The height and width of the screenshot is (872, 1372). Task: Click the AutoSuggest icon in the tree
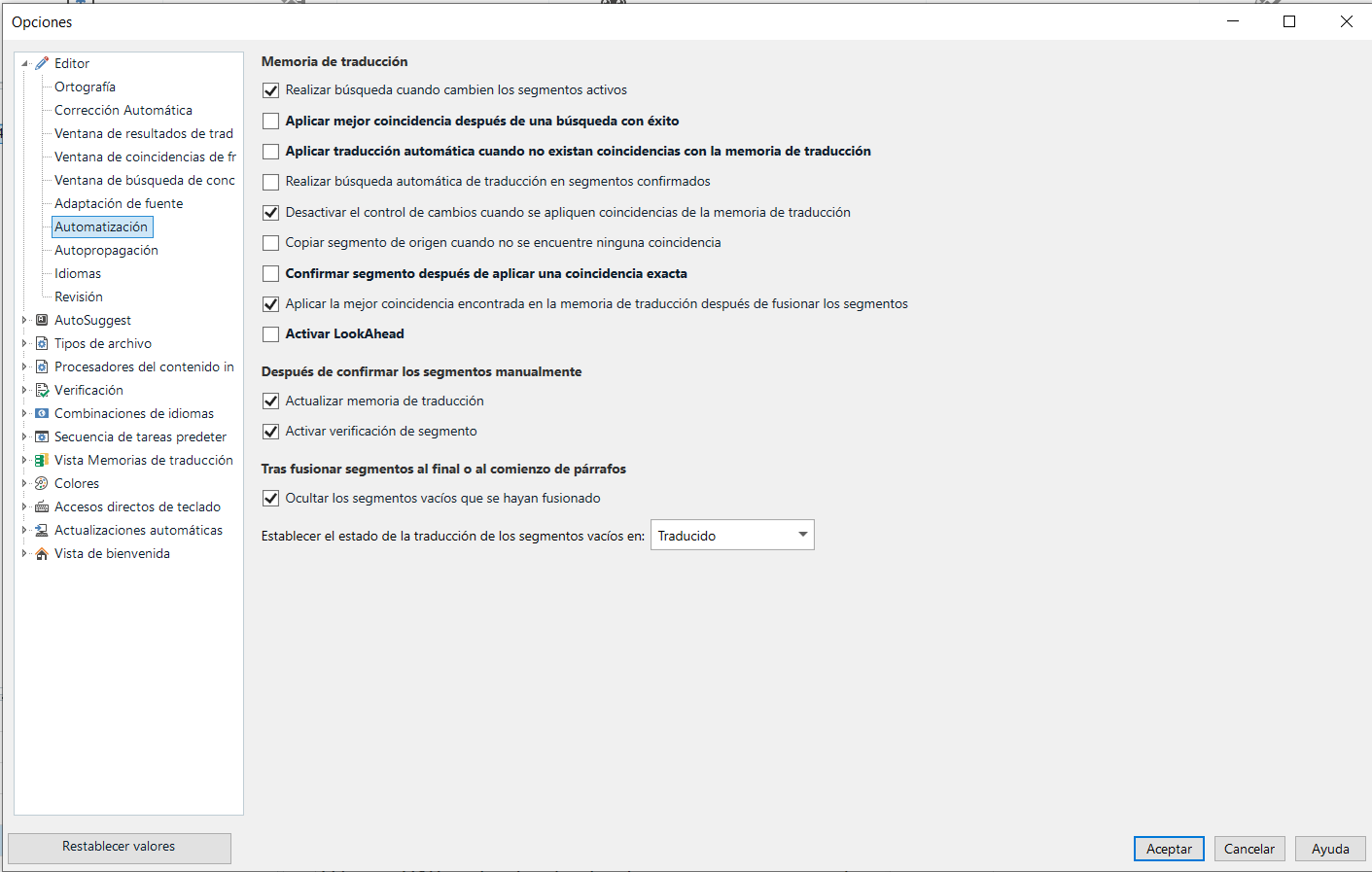tap(42, 320)
